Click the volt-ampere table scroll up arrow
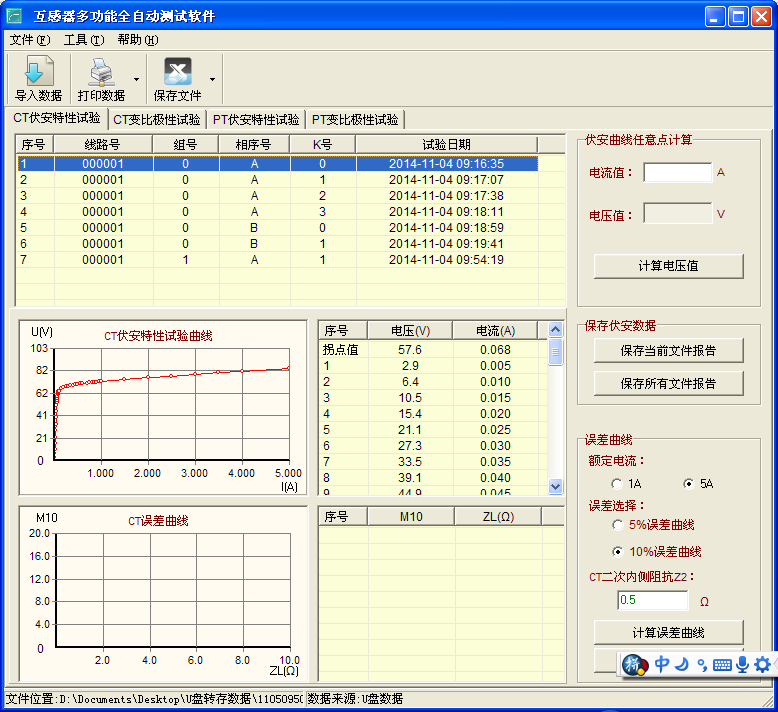The image size is (778, 712). (x=556, y=329)
